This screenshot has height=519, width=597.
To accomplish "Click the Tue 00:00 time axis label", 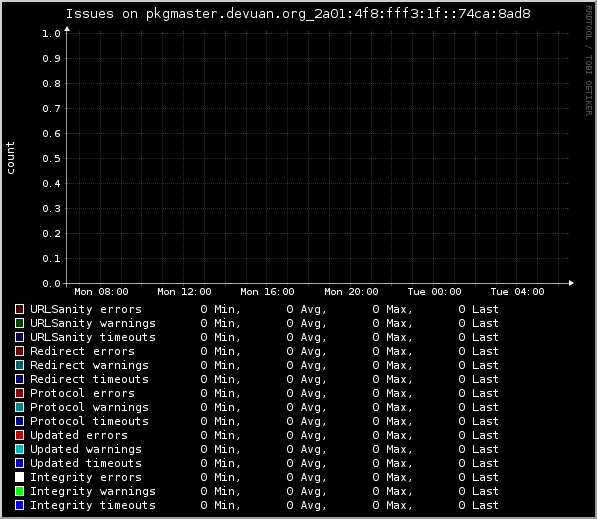I will [434, 292].
